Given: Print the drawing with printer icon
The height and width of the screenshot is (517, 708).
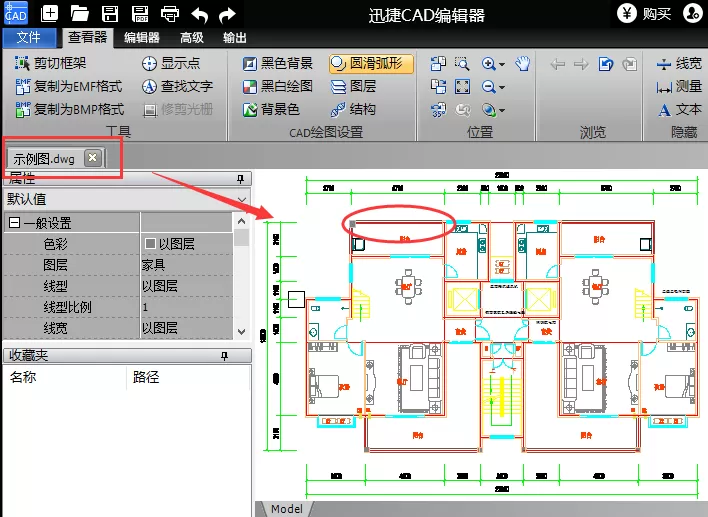Looking at the screenshot, I should point(170,14).
